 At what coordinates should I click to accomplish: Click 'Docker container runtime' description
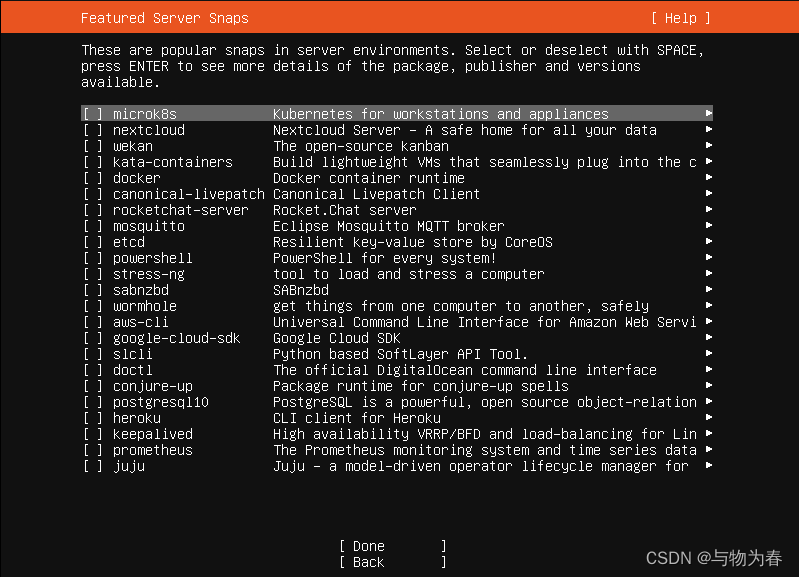click(369, 178)
